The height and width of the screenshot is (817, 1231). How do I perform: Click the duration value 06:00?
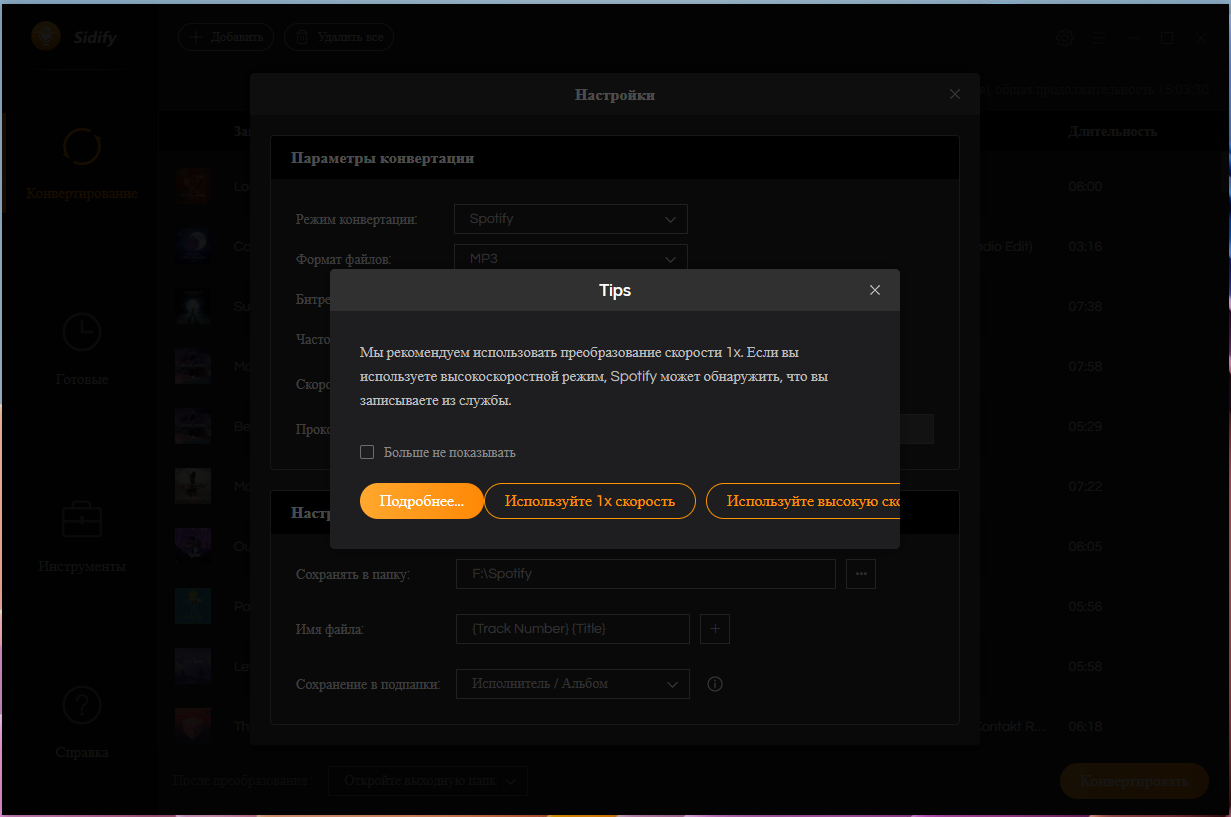pyautogui.click(x=1085, y=187)
